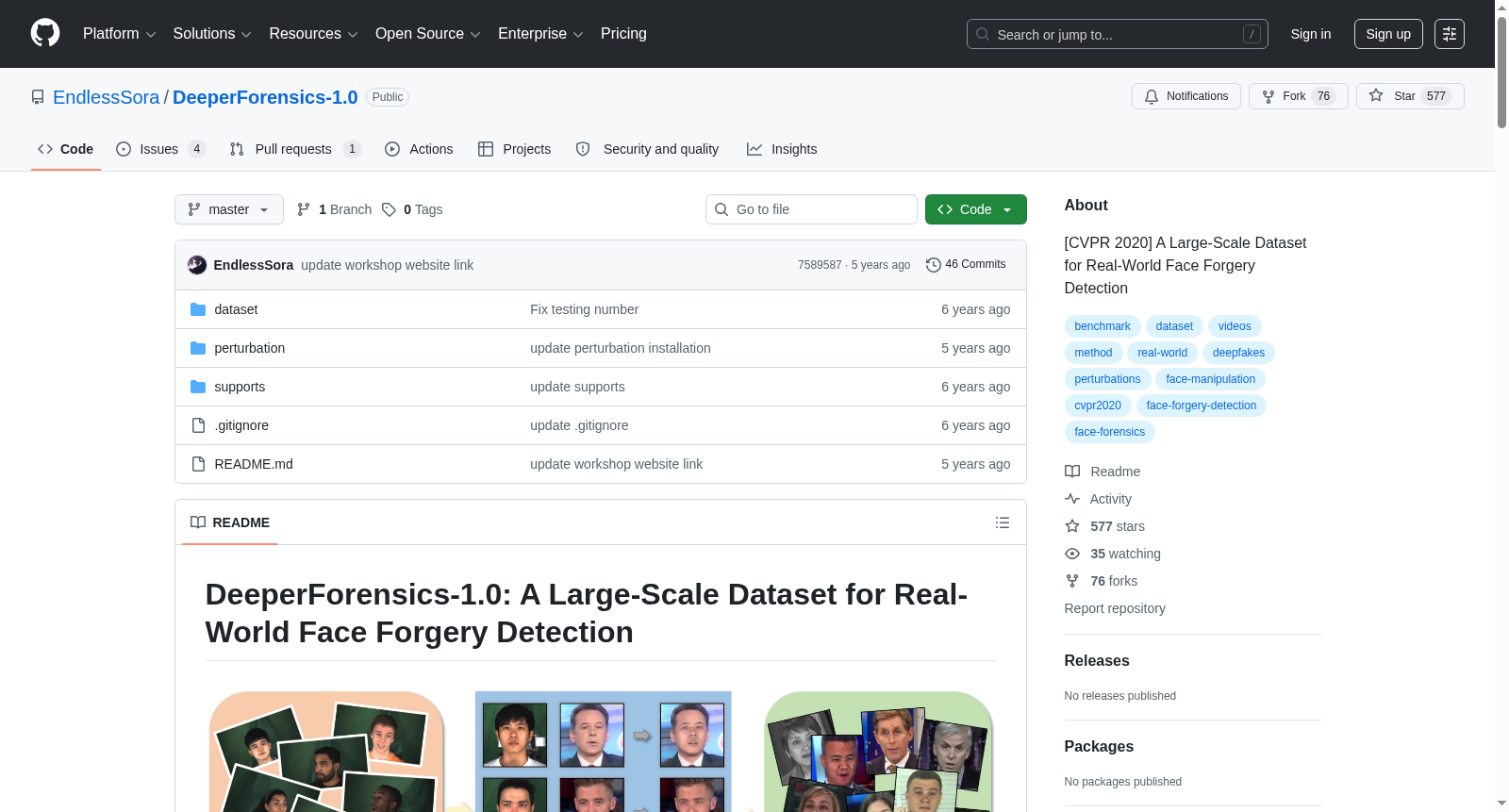Click the Report repository link
This screenshot has width=1509, height=812.
point(1115,608)
